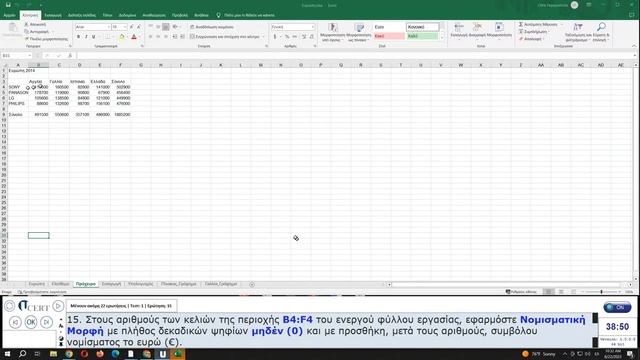Click the insert function fx icon
The height and width of the screenshot is (360, 640).
click(70, 56)
